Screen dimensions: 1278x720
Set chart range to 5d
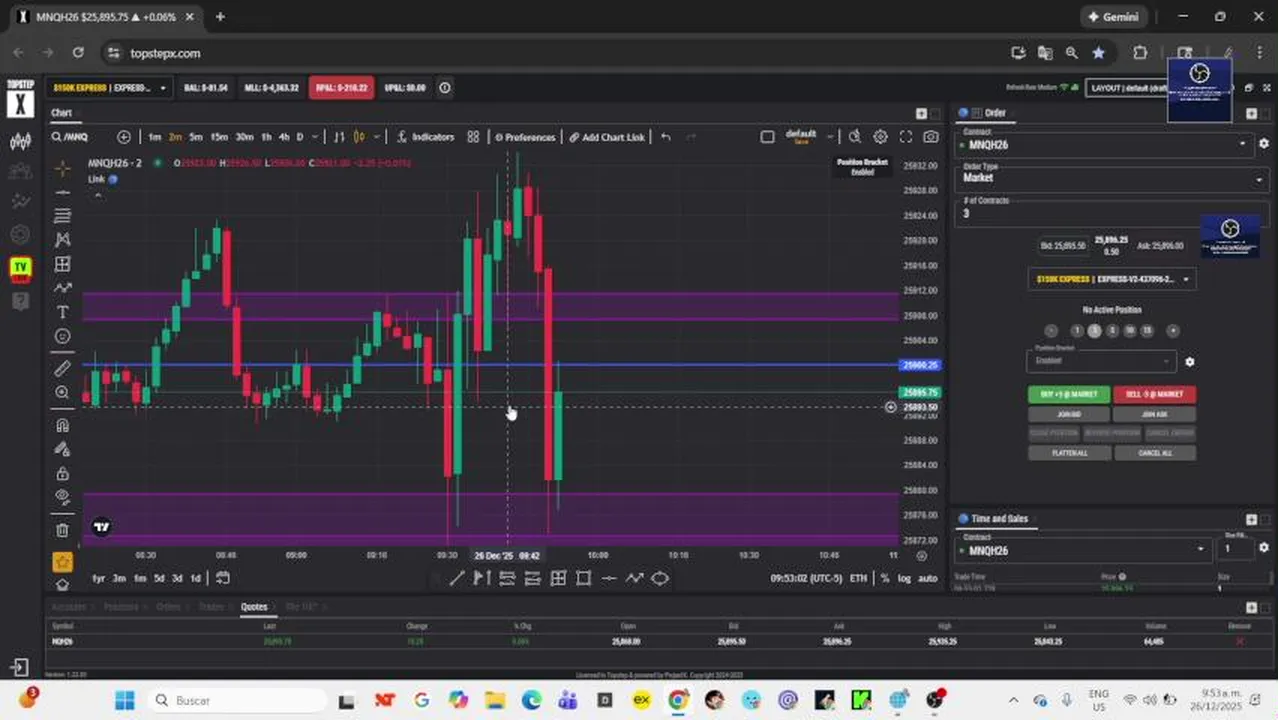[159, 578]
